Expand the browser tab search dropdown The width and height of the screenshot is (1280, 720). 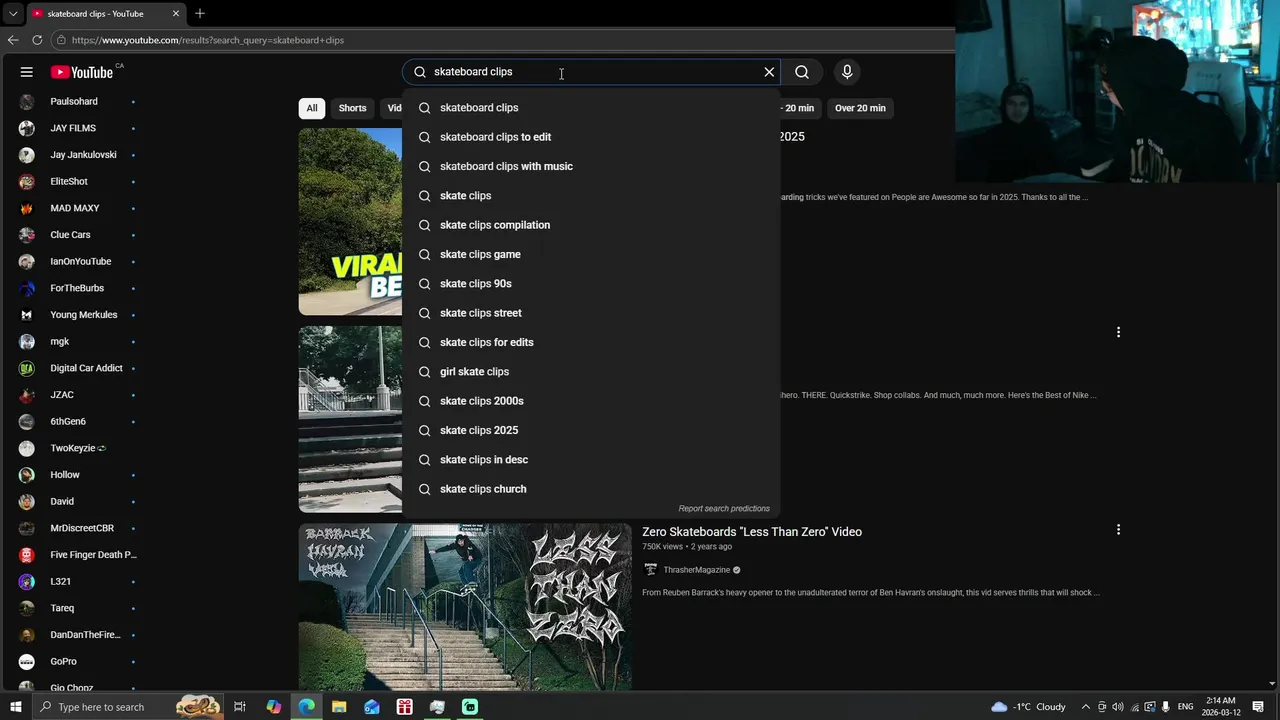pos(13,14)
